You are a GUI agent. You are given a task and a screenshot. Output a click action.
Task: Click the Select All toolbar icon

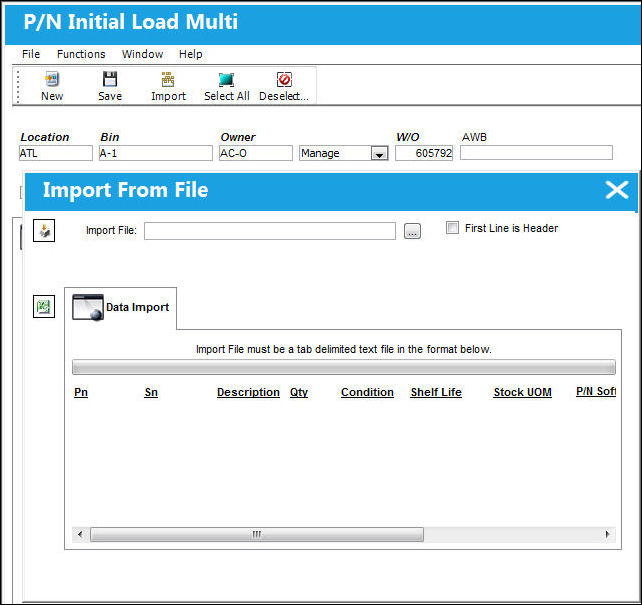[x=226, y=79]
